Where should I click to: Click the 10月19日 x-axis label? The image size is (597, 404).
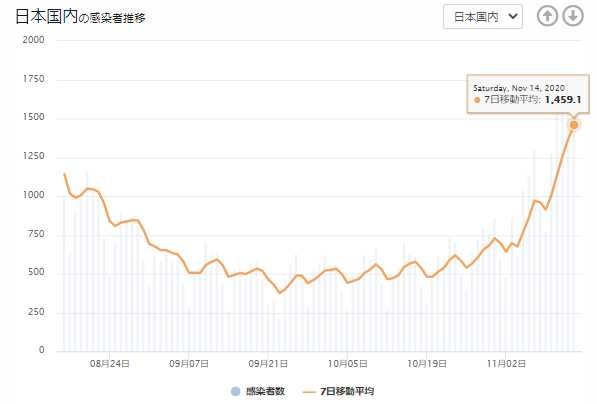[x=427, y=364]
